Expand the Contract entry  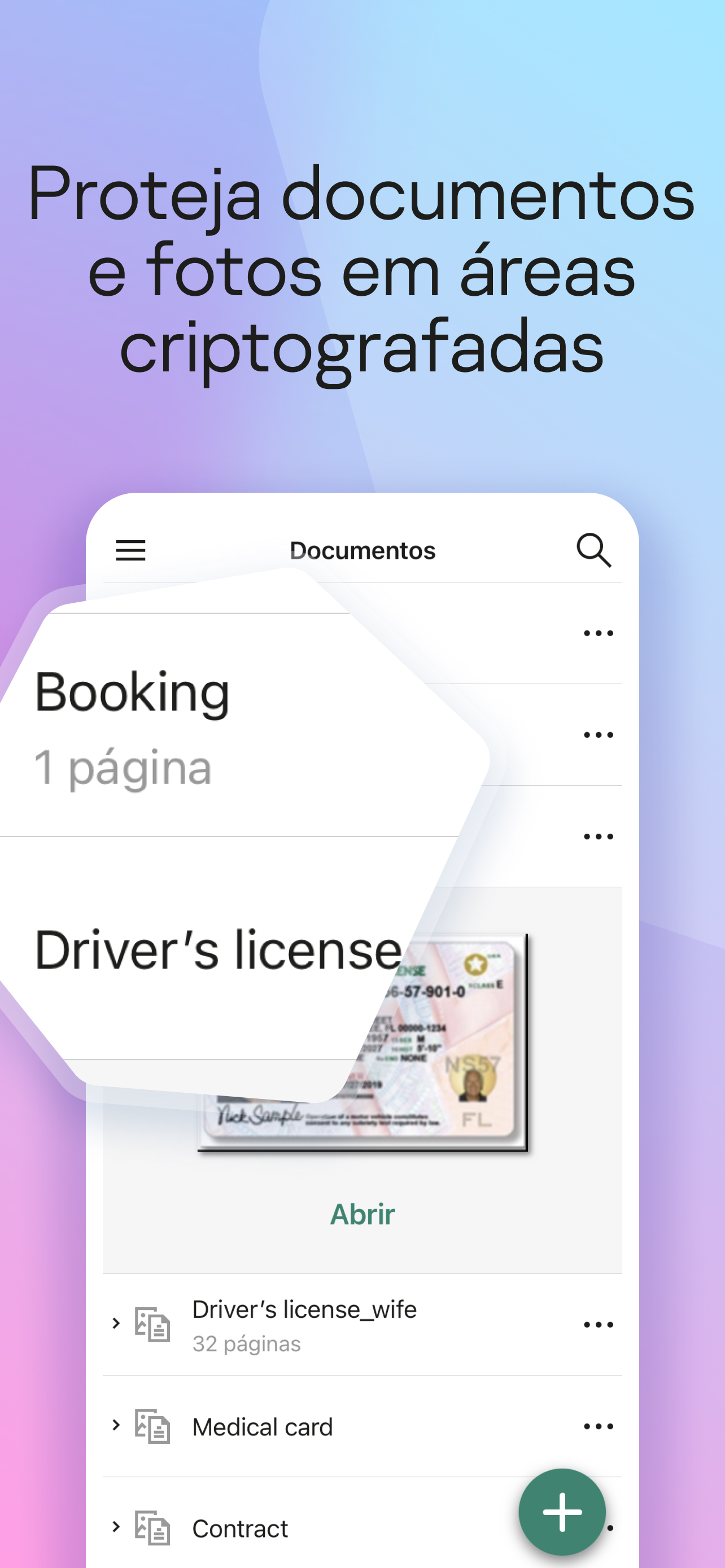pyautogui.click(x=116, y=1527)
